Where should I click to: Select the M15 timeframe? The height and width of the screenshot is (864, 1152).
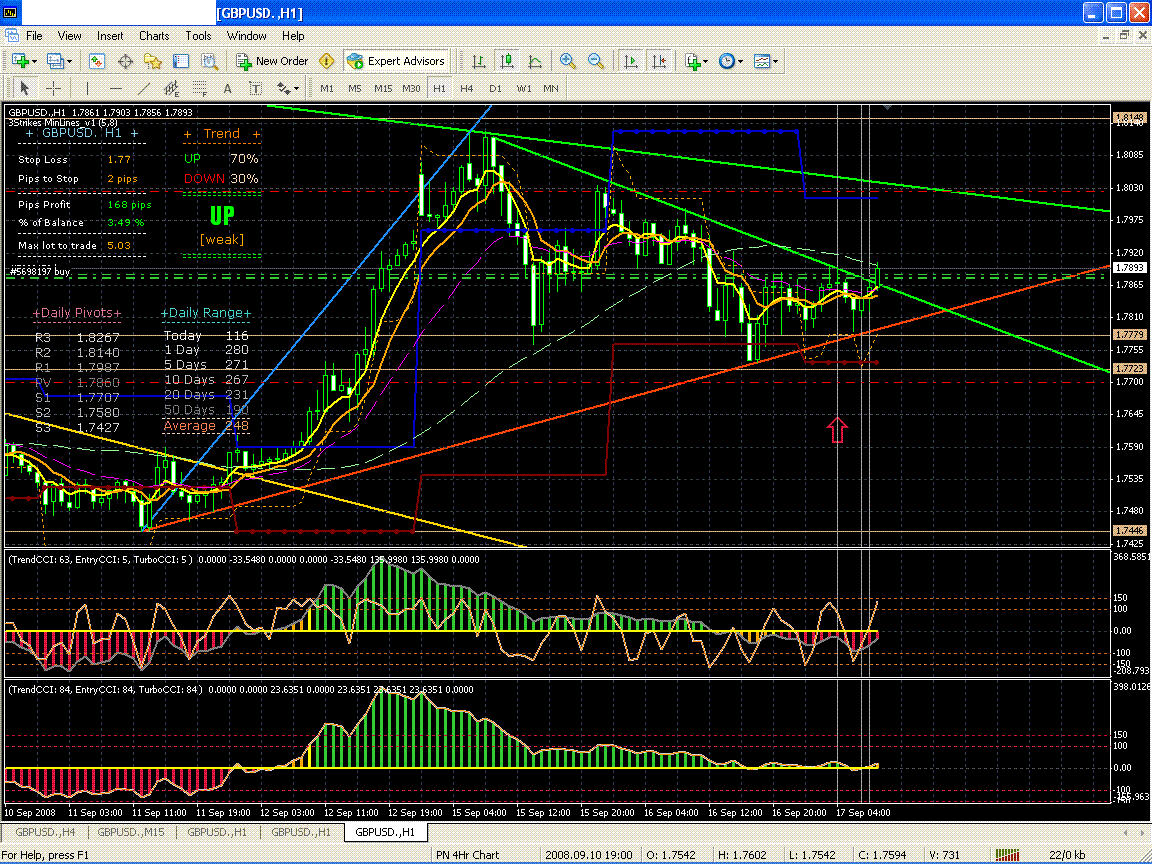pyautogui.click(x=383, y=89)
